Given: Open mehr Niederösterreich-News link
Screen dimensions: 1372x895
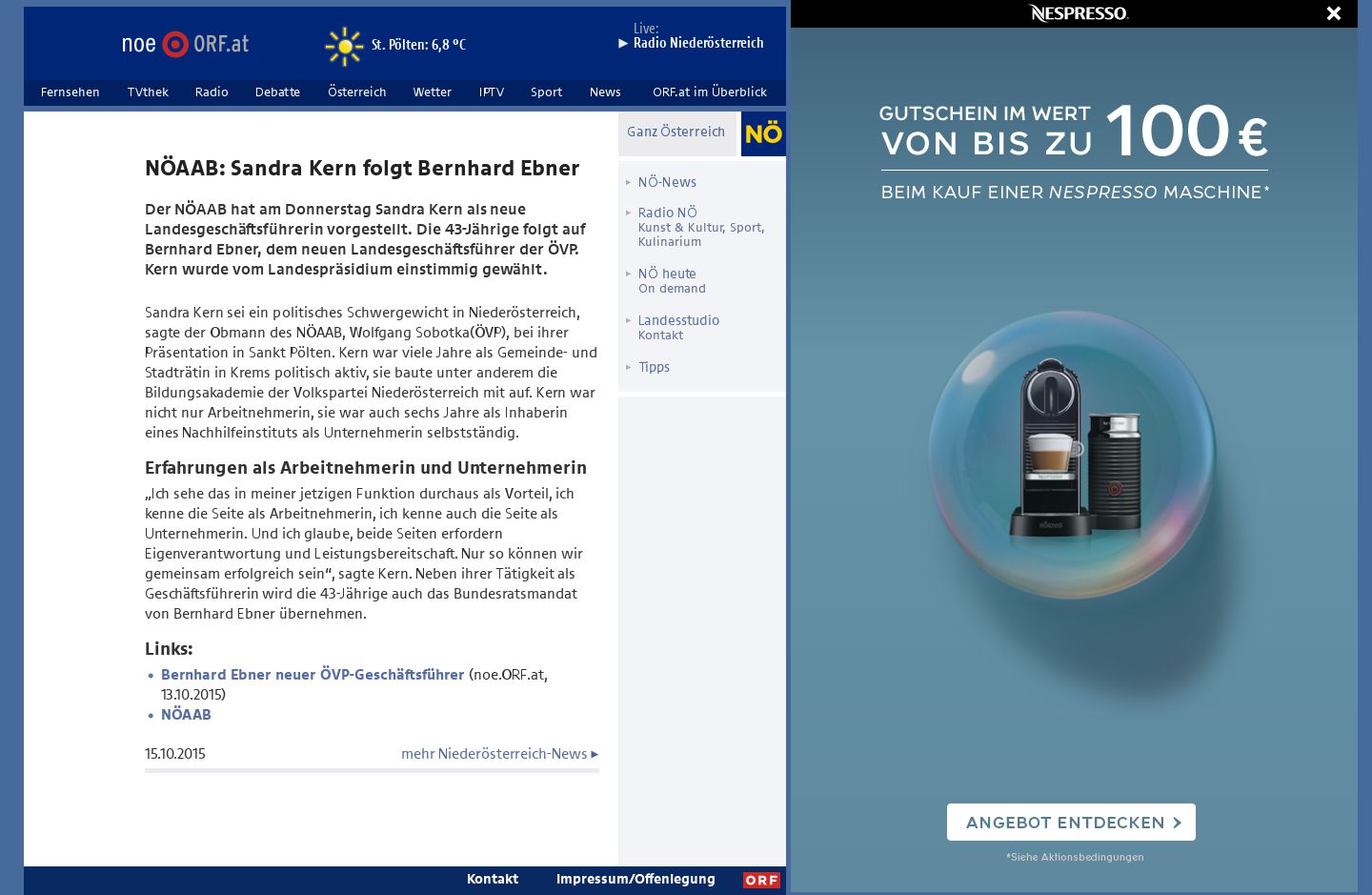Looking at the screenshot, I should (499, 754).
